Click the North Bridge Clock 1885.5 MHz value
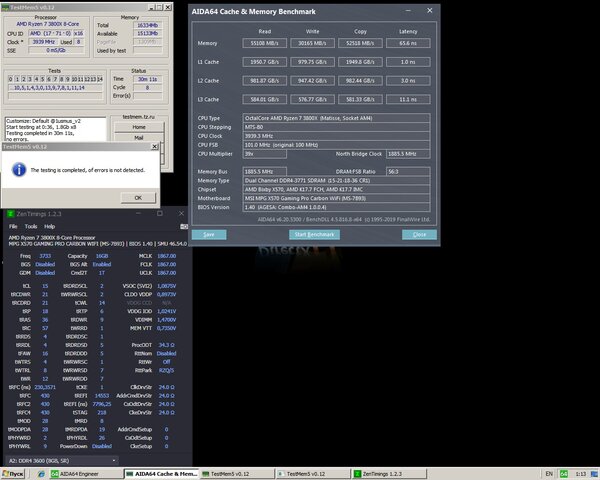This screenshot has height=480, width=600. [408, 154]
